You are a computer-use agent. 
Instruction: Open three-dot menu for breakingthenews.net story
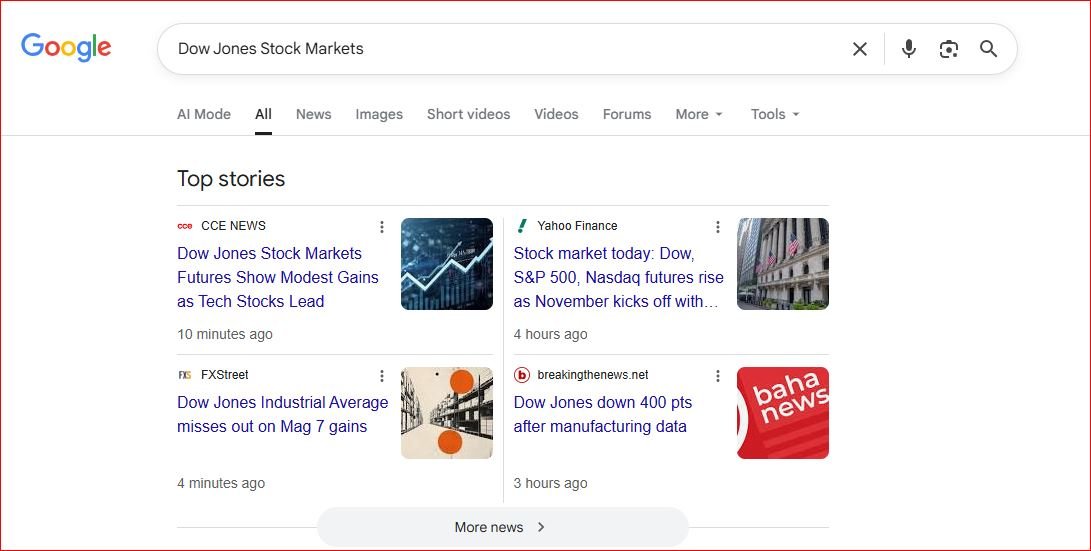pyautogui.click(x=717, y=376)
